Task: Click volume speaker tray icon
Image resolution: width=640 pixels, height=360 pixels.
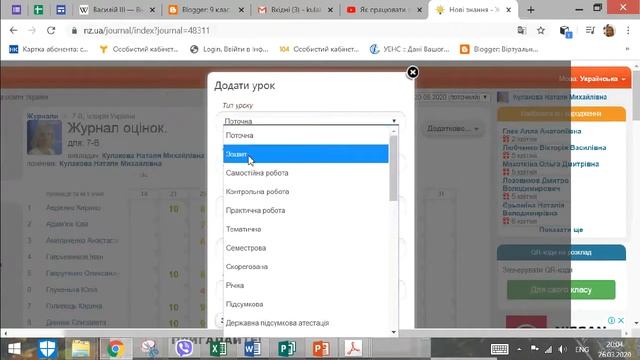Action: coord(562,349)
